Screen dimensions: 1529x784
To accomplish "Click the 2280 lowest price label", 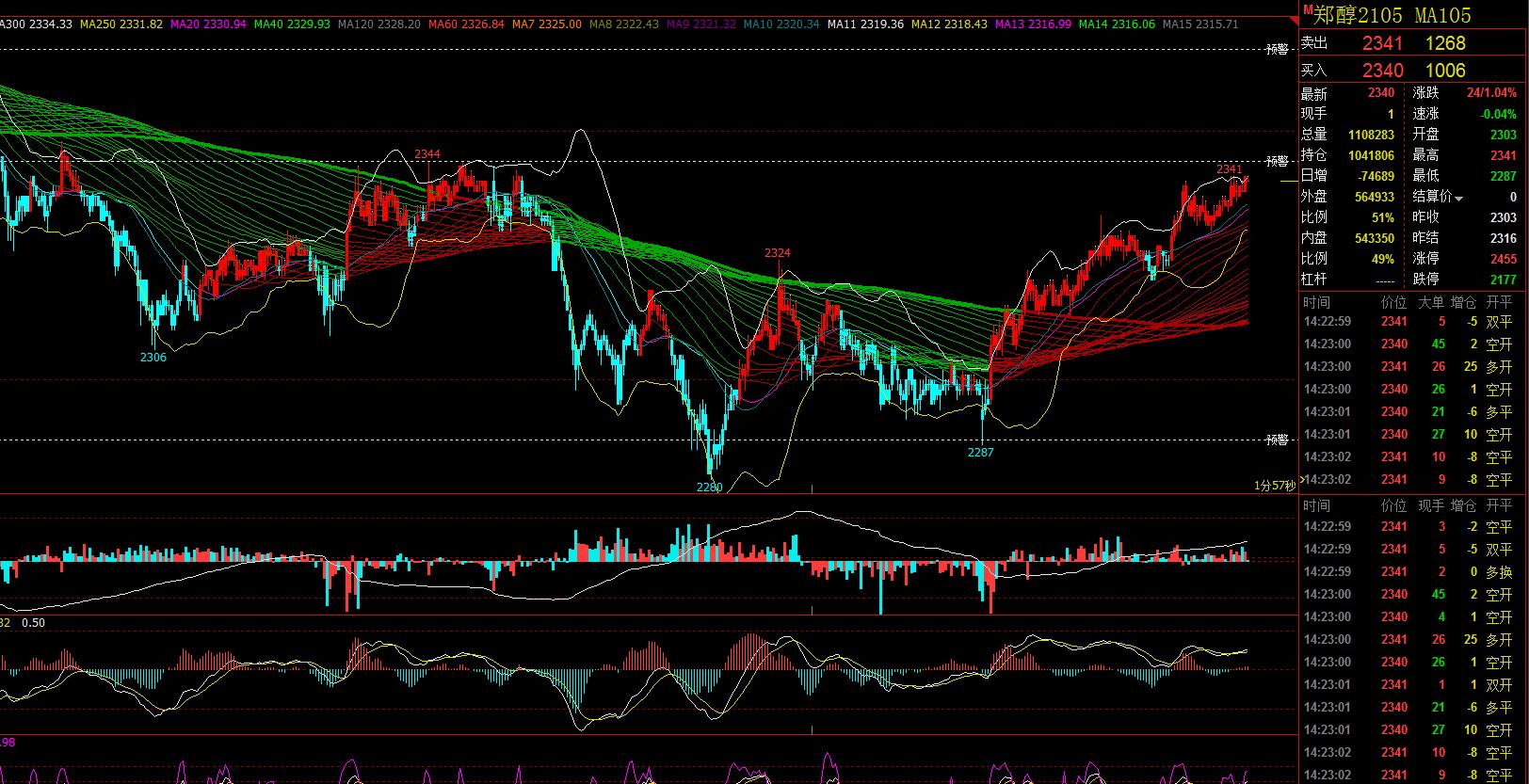I will point(710,487).
